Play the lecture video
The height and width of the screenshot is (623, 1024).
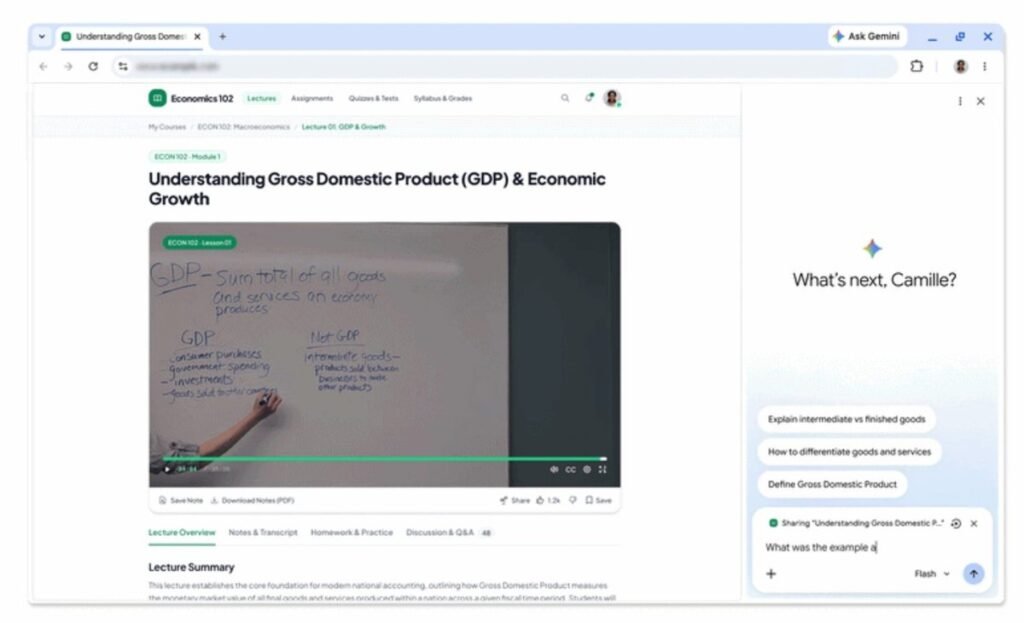[167, 470]
